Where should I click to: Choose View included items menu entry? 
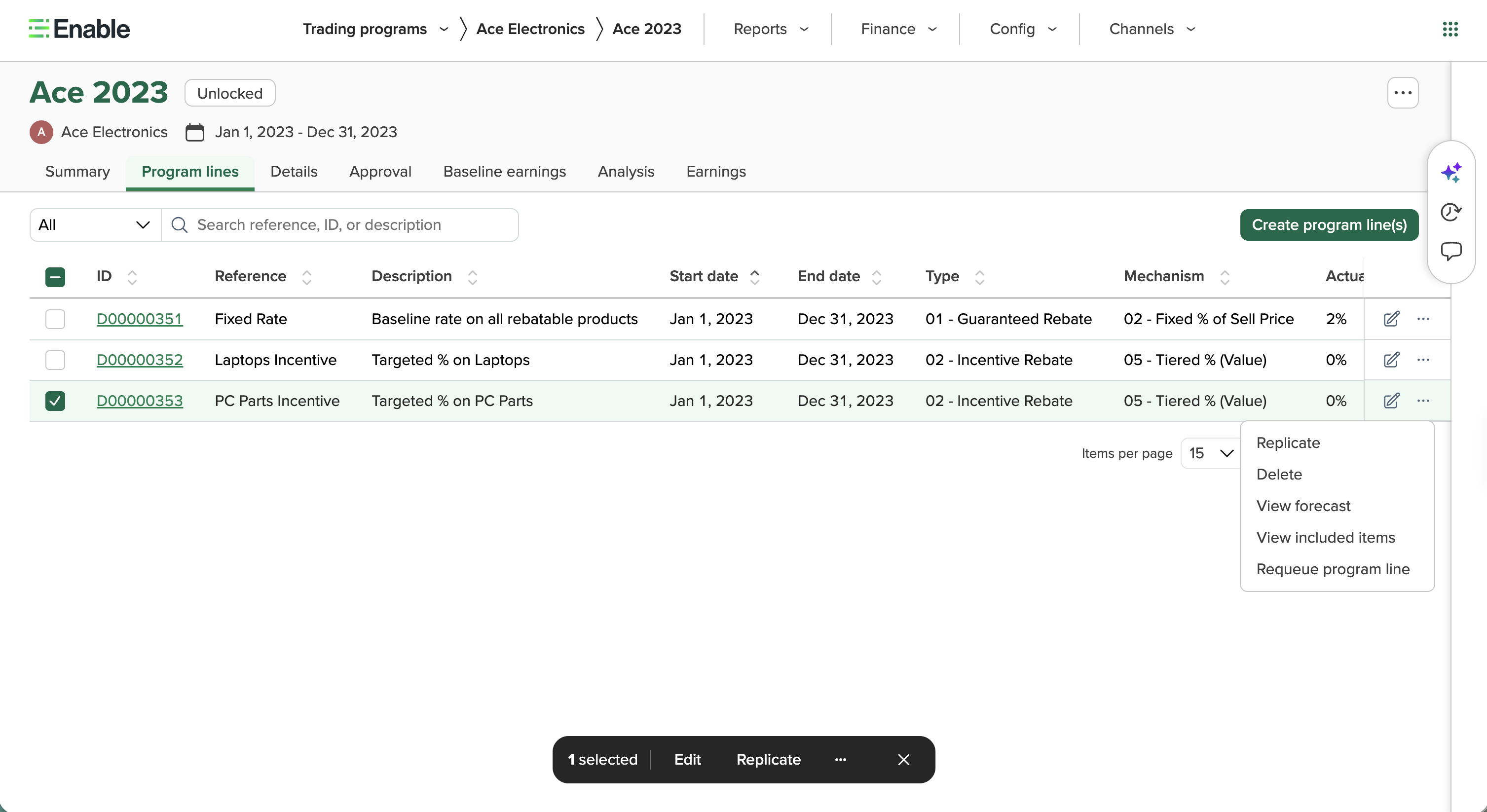point(1325,537)
